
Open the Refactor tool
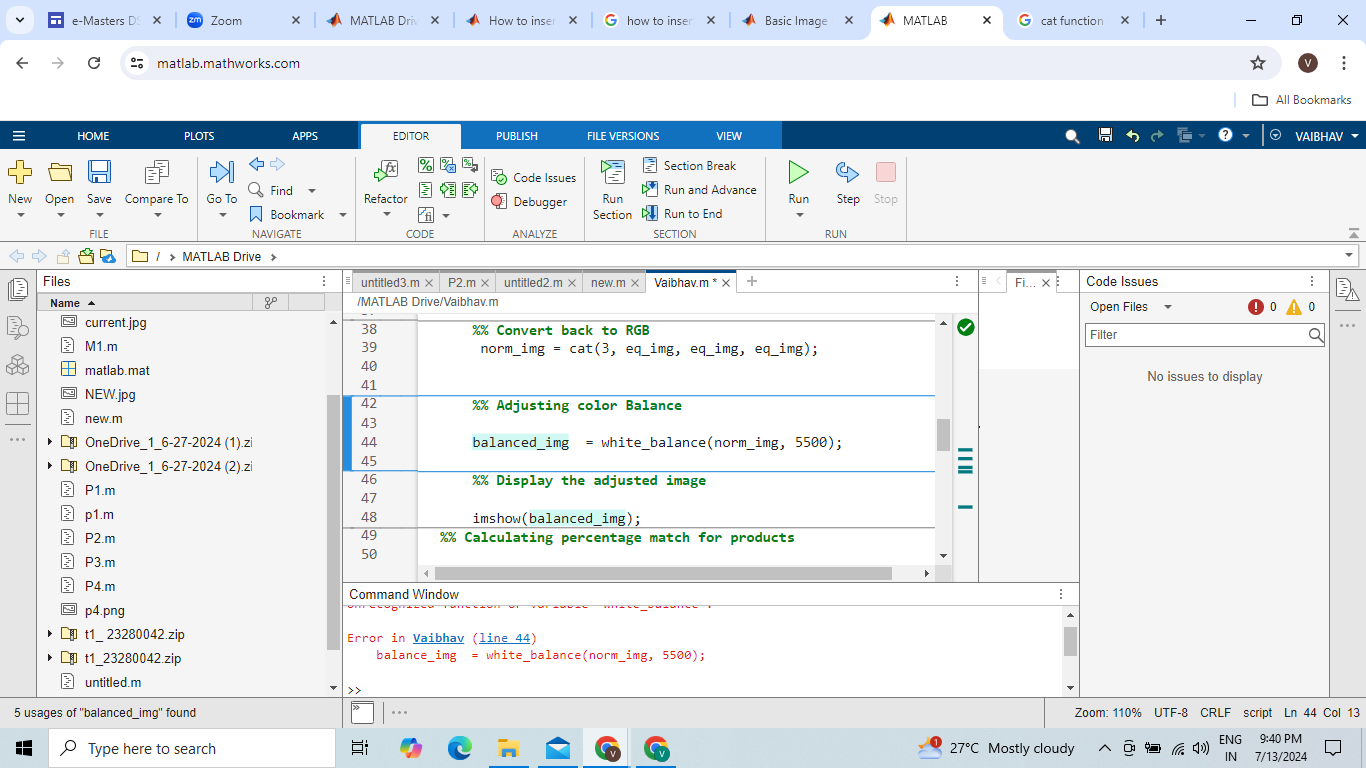tap(385, 172)
